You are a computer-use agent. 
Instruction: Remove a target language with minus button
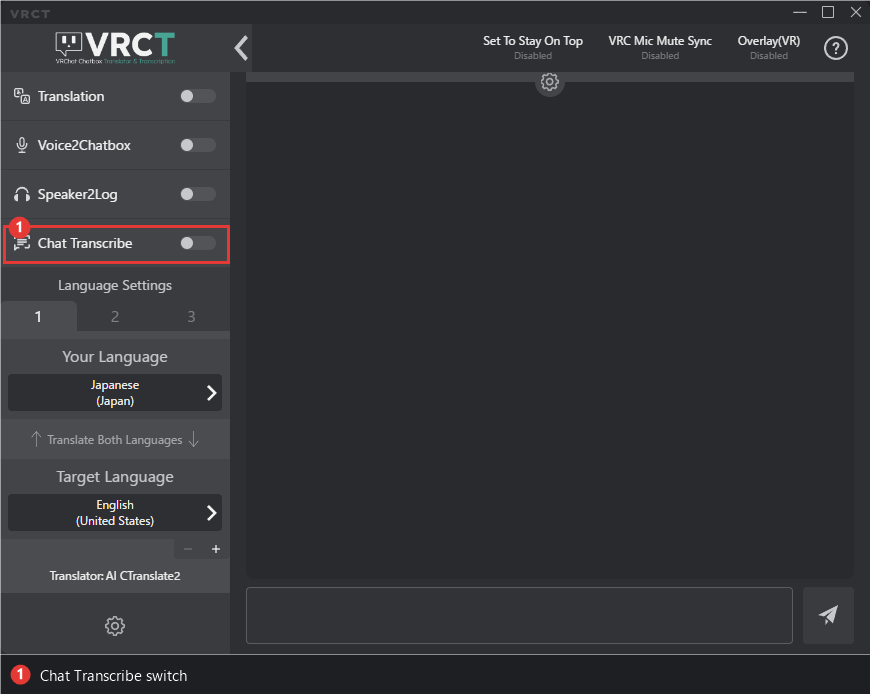coord(188,549)
